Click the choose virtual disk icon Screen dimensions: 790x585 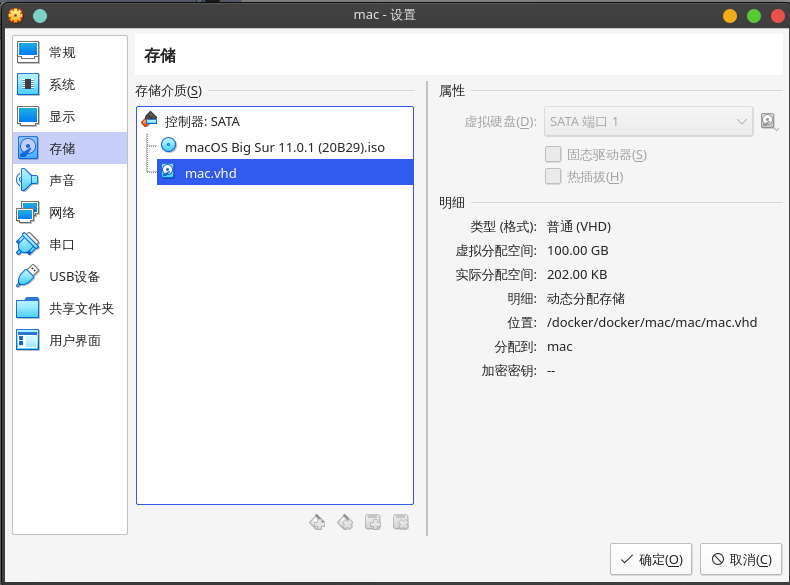point(769,121)
